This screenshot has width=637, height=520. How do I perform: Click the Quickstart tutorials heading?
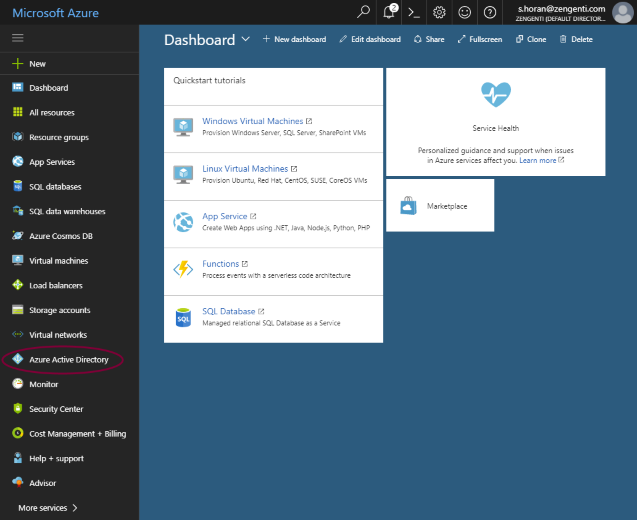tap(209, 80)
